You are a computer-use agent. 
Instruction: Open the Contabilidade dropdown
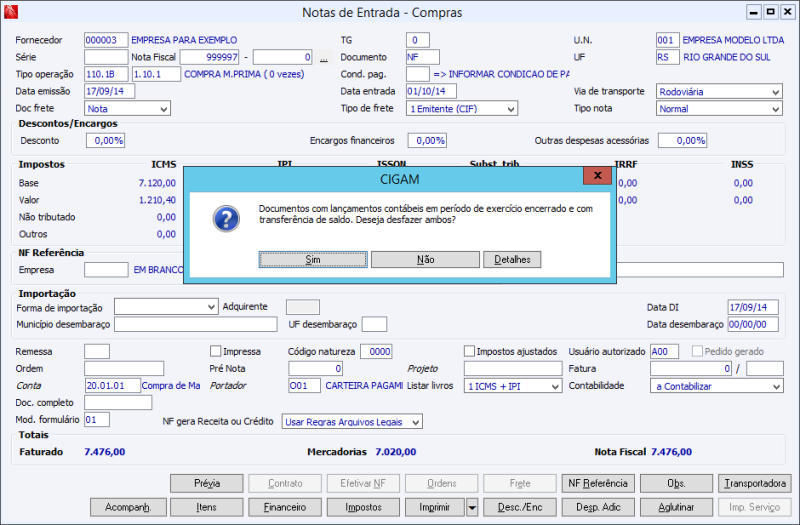coord(717,386)
